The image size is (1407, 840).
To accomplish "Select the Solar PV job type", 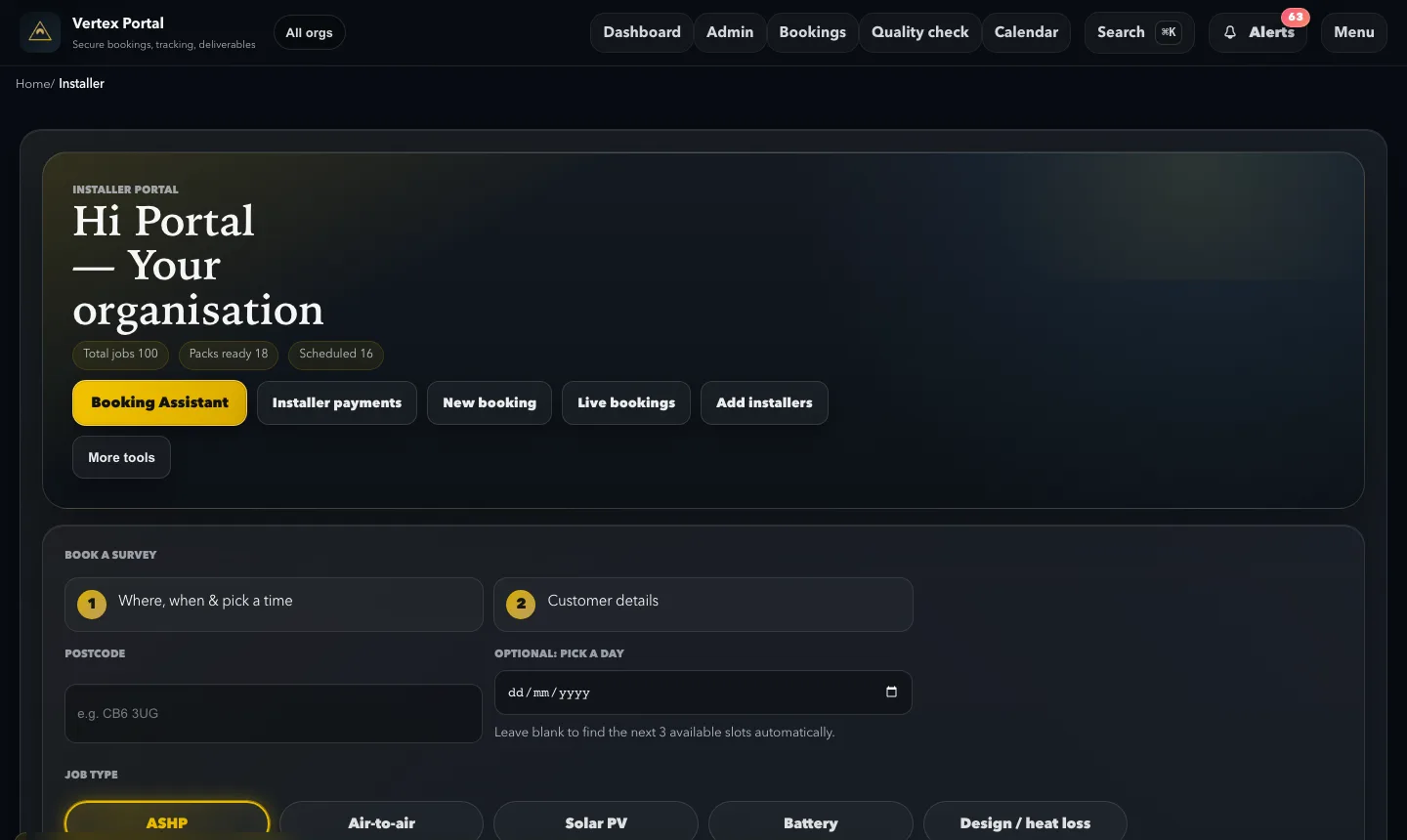I will coord(596,821).
